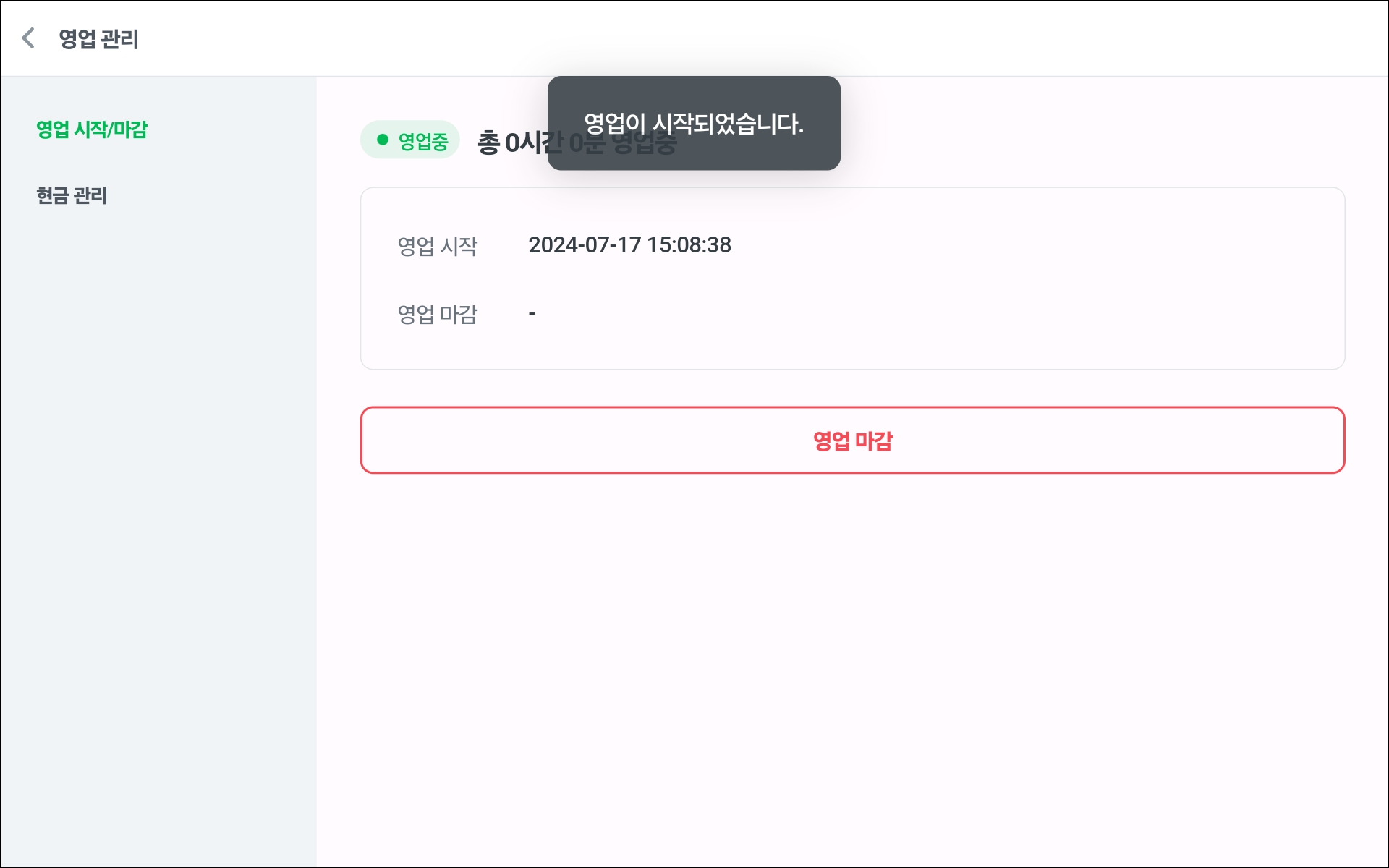Click the gap between info card and button
Image resolution: width=1389 pixels, height=868 pixels.
click(852, 388)
